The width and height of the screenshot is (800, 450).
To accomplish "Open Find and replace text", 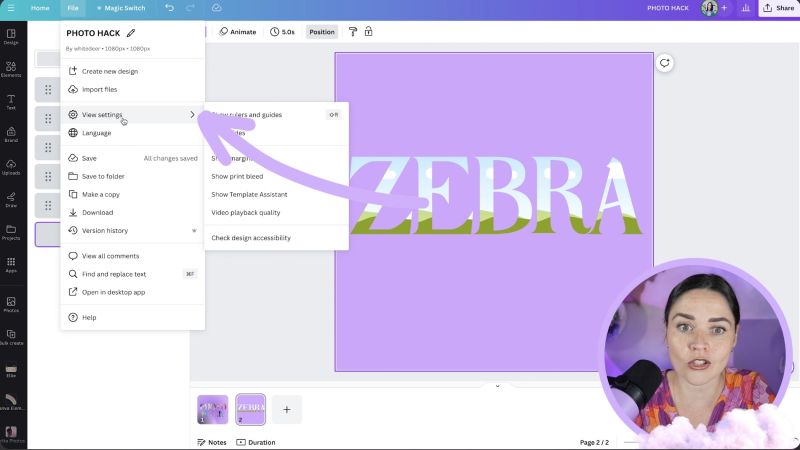I will point(133,274).
